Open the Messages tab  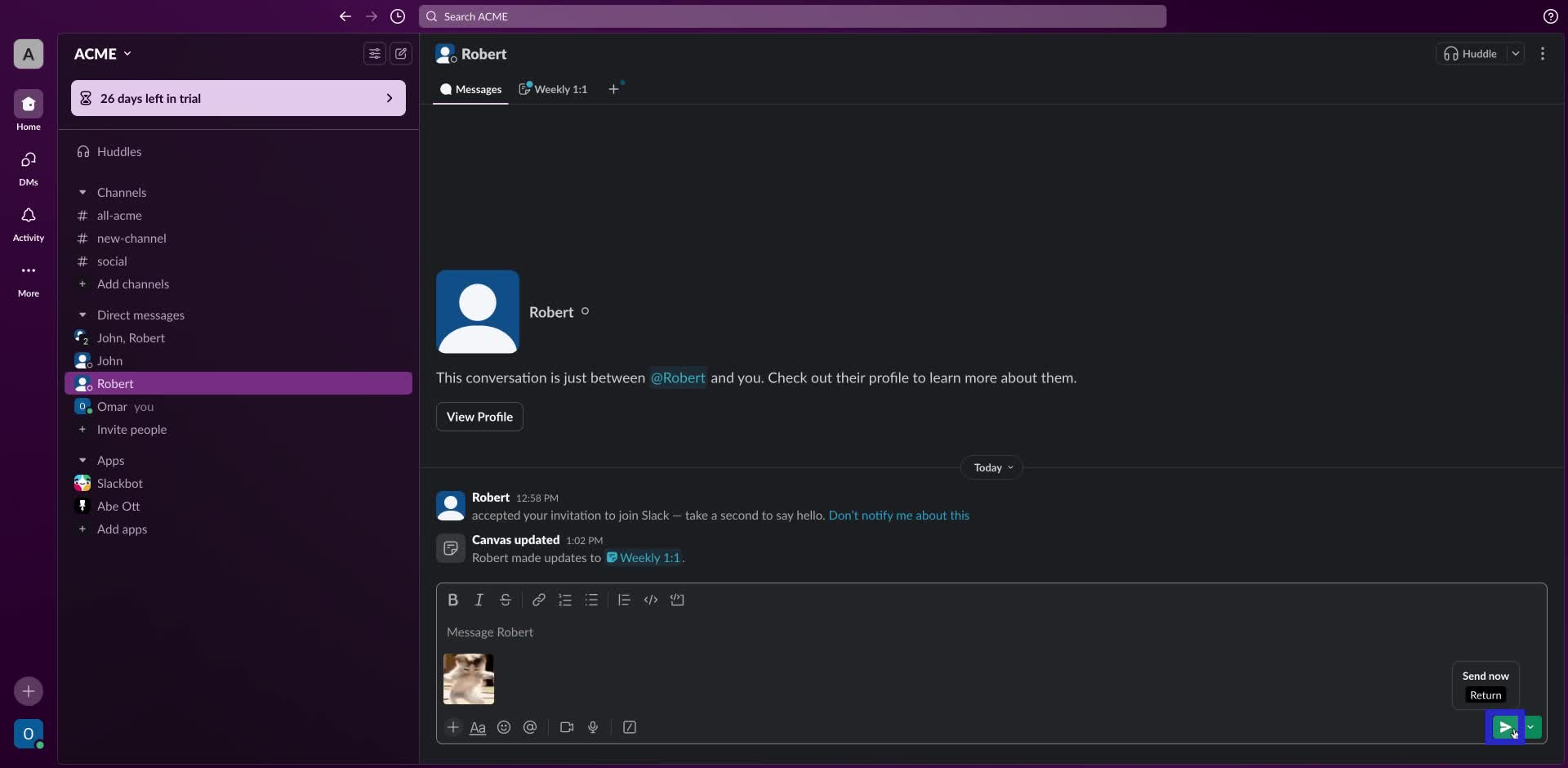coord(470,89)
